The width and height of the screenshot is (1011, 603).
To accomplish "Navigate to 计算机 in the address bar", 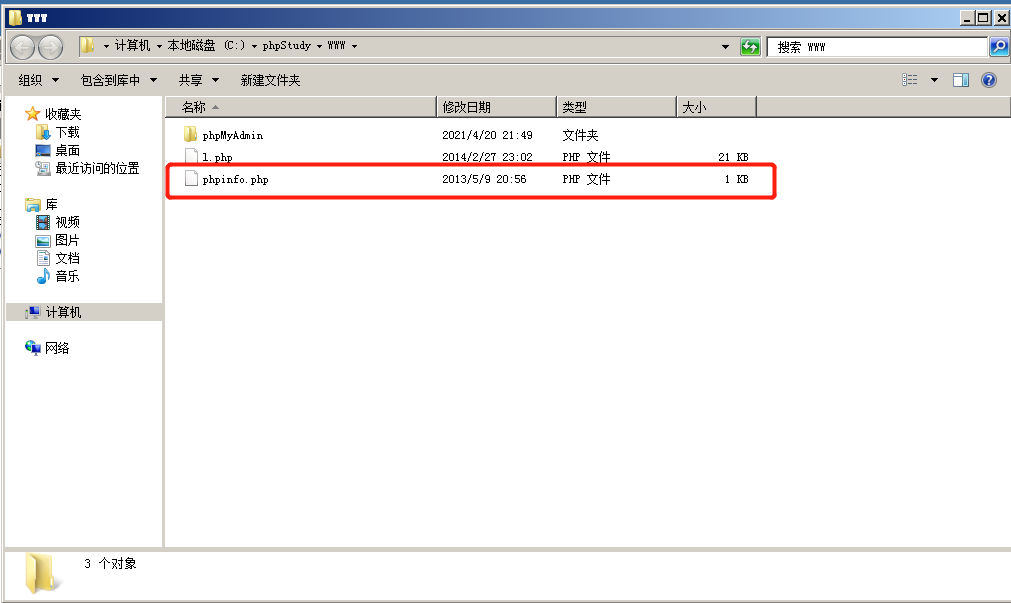I will pyautogui.click(x=132, y=46).
